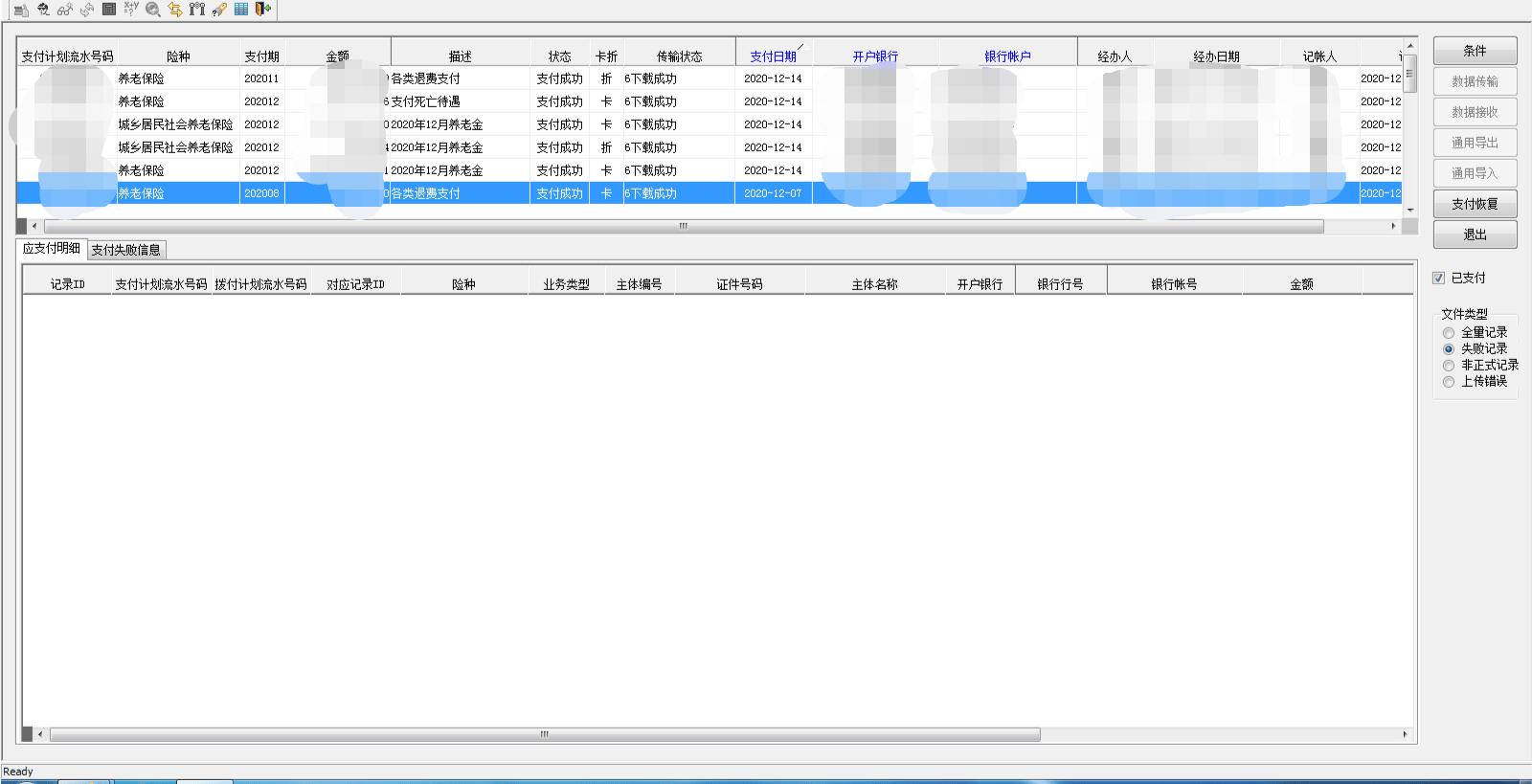The height and width of the screenshot is (784, 1532).
Task: Select the 非正式记录 radio option
Action: pyautogui.click(x=1449, y=366)
